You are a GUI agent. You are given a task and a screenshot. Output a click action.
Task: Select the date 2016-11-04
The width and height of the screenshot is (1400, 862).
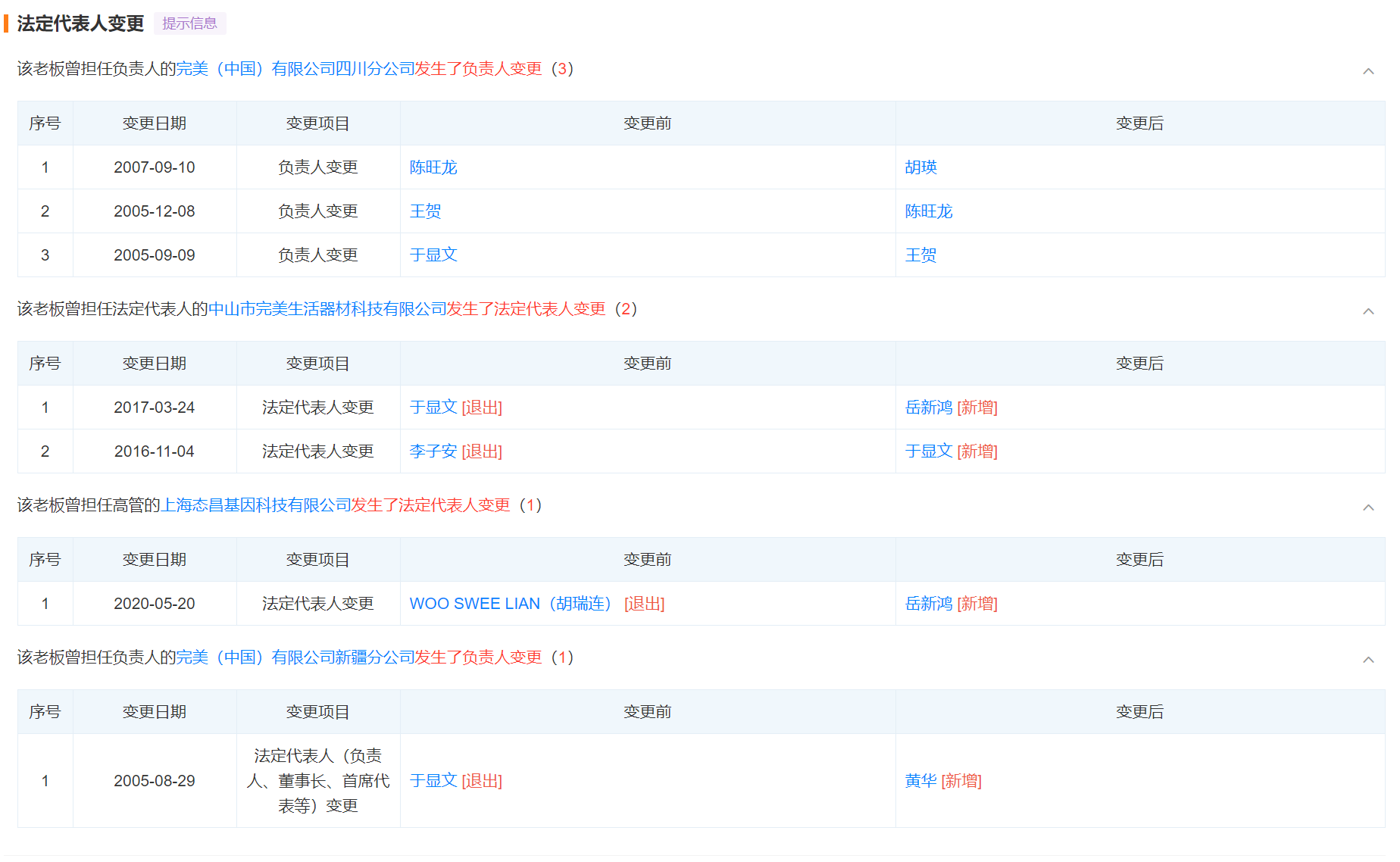[x=155, y=451]
